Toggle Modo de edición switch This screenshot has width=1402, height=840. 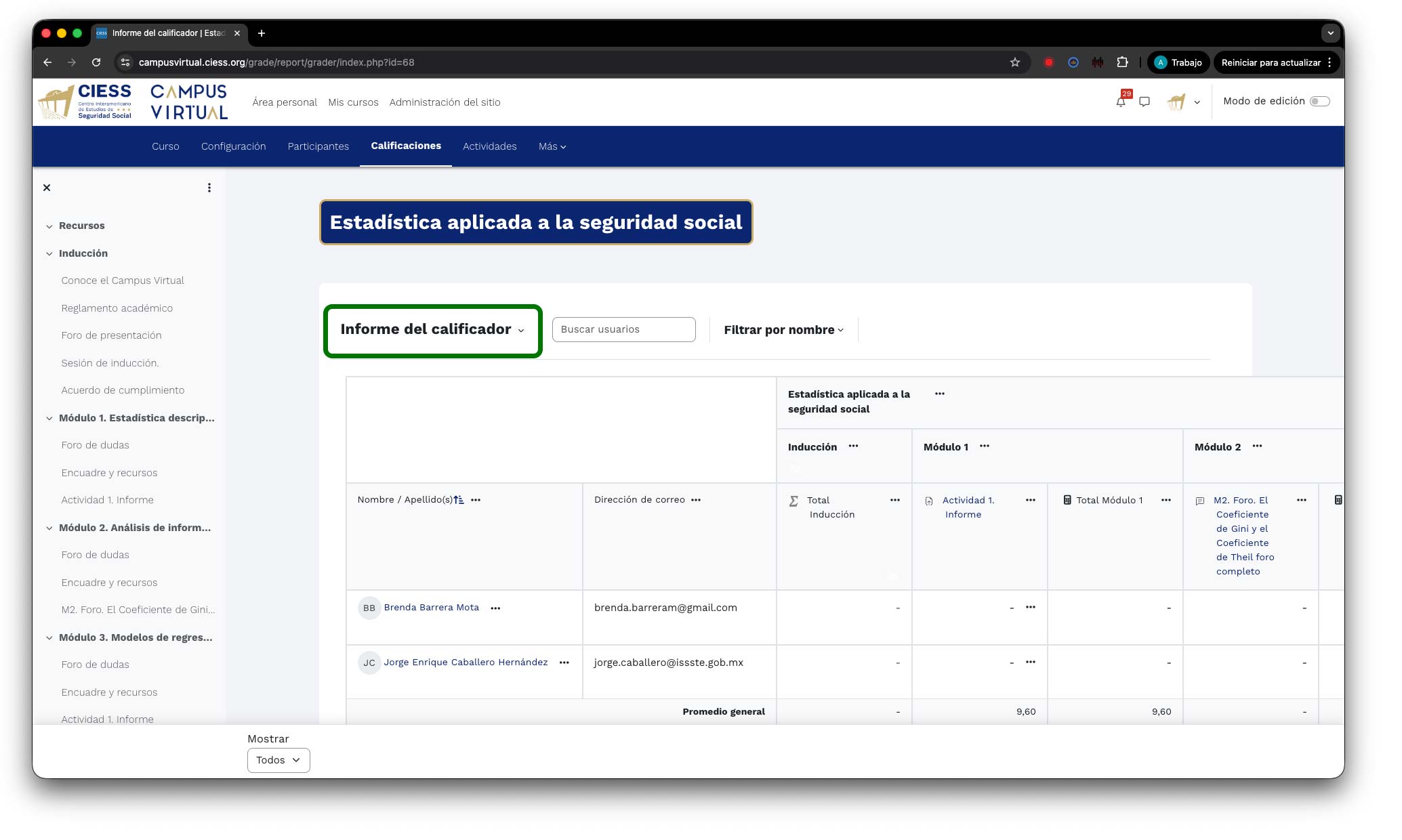tap(1319, 102)
